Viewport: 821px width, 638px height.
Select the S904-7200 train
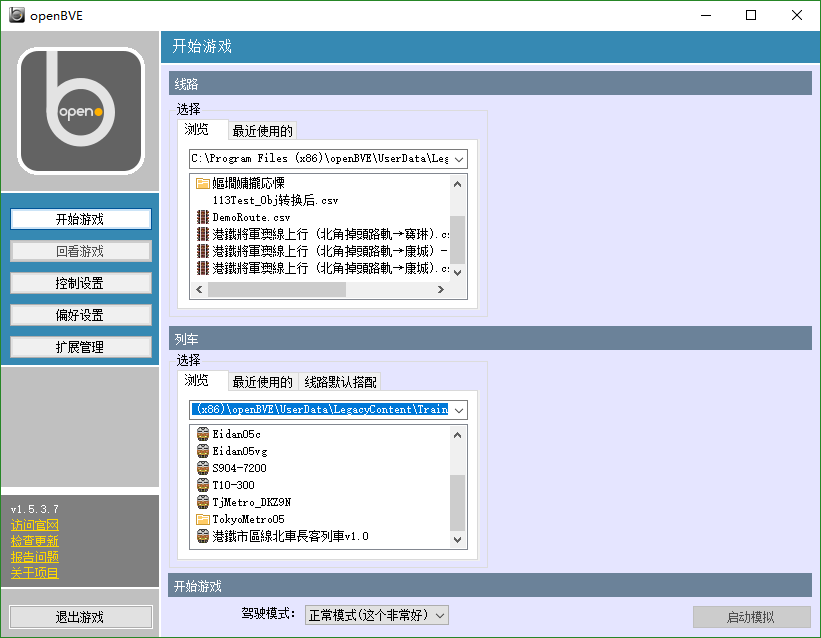click(239, 468)
